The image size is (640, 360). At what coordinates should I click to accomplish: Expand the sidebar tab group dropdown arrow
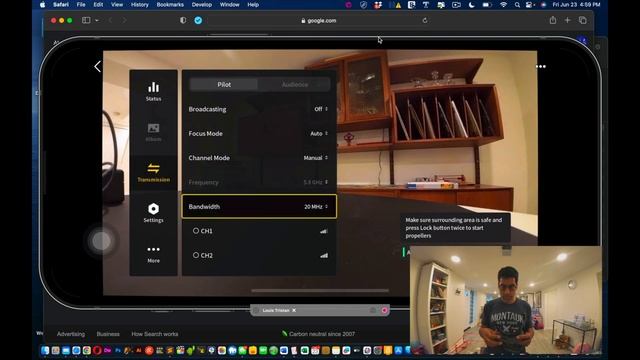97,20
